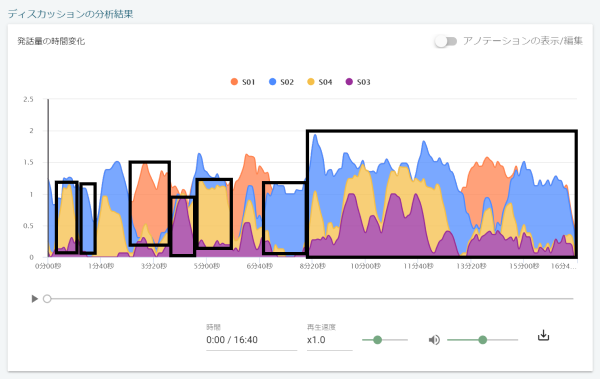Click the ディスカッションの分析結果 heading
Viewport: 600px width, 379px height.
70,14
